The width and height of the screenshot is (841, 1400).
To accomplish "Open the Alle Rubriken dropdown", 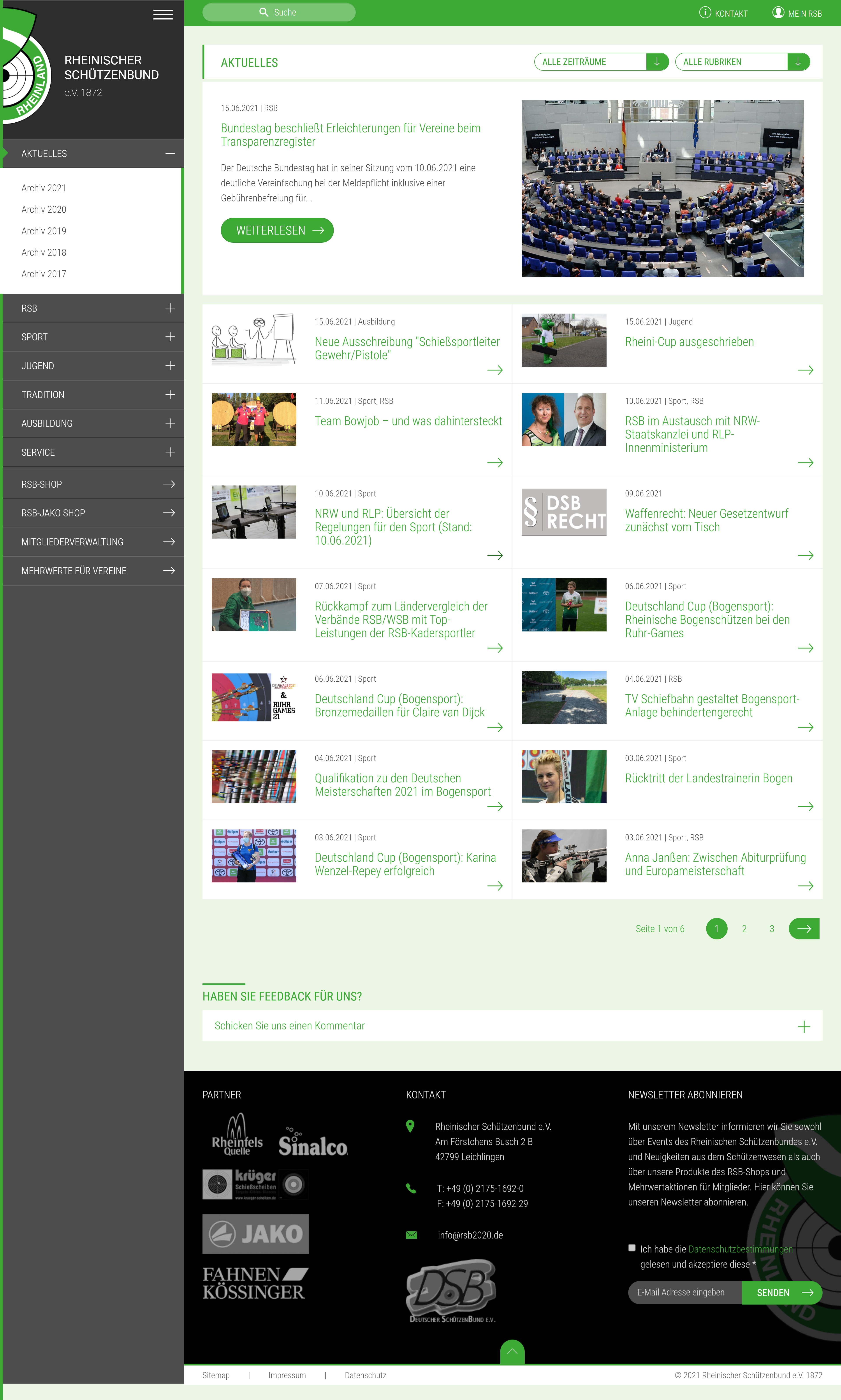I will point(742,62).
